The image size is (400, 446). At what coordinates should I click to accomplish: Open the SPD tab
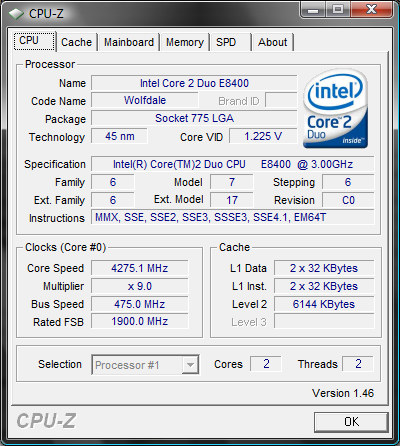230,42
